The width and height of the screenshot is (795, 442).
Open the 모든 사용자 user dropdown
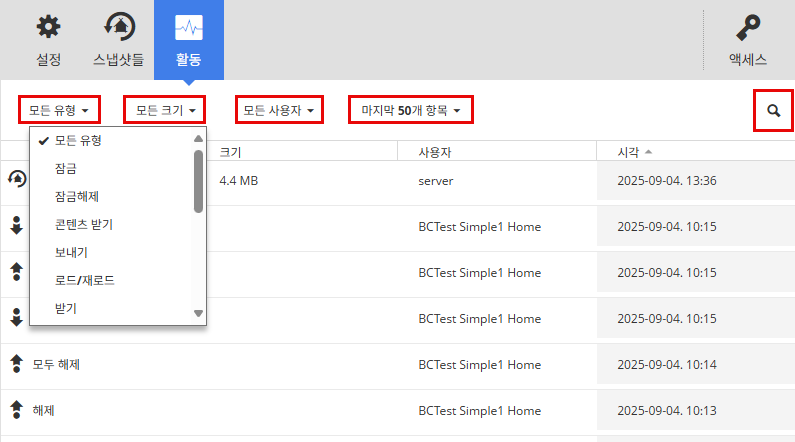(x=279, y=109)
